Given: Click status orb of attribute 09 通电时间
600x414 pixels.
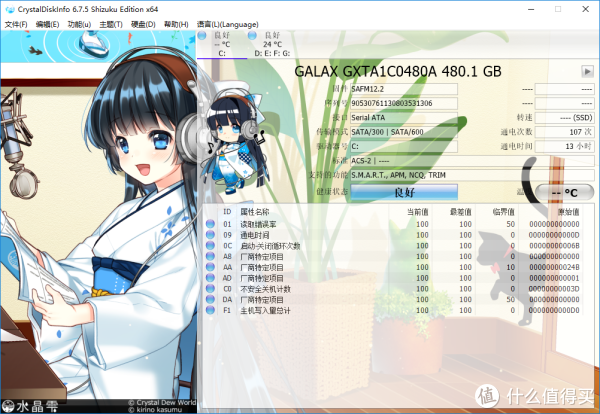Looking at the screenshot, I should (x=210, y=235).
